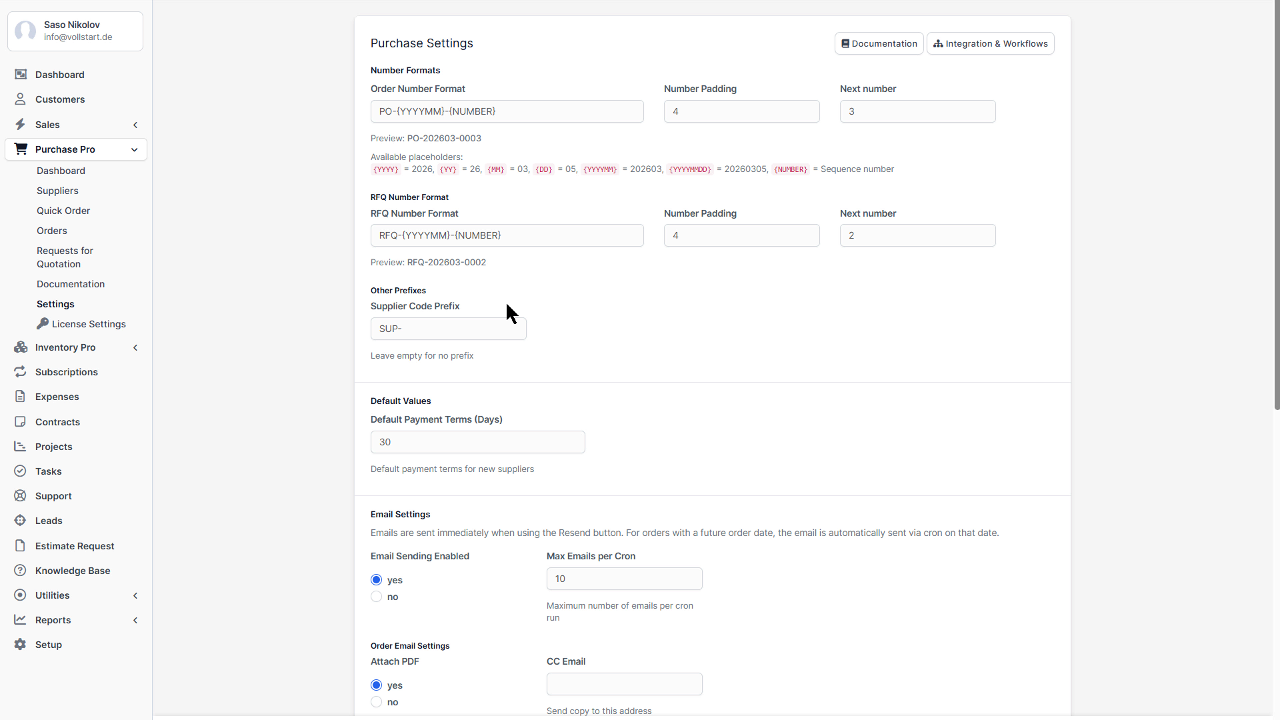Click the book icon on the Documentation button
The width and height of the screenshot is (1280, 720).
845,44
